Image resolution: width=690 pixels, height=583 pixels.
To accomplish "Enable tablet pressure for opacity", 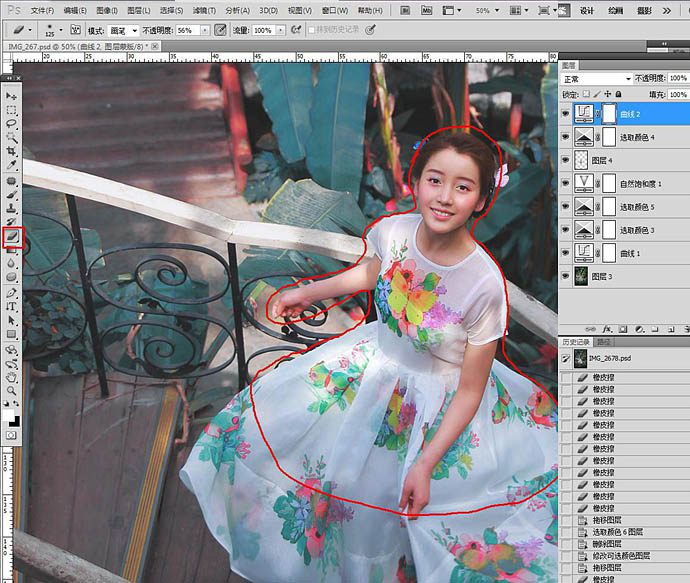I will 220,30.
